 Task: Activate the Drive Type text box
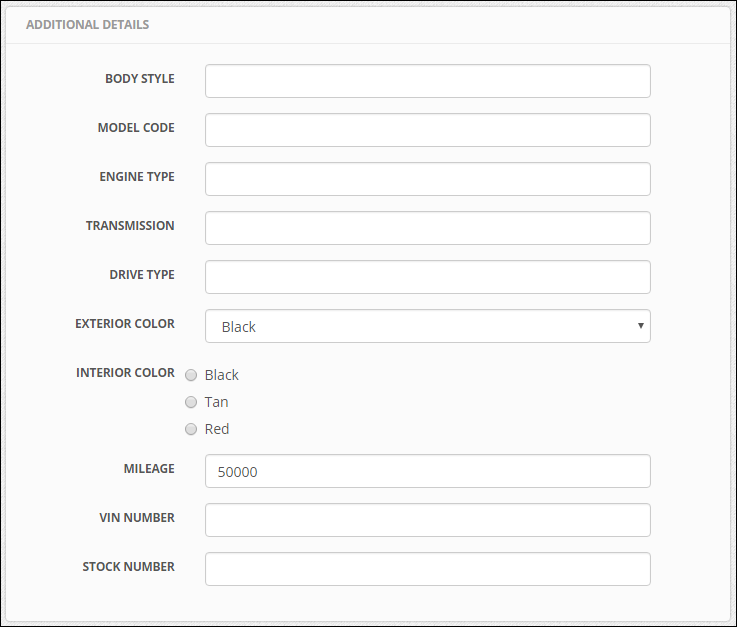[x=428, y=277]
